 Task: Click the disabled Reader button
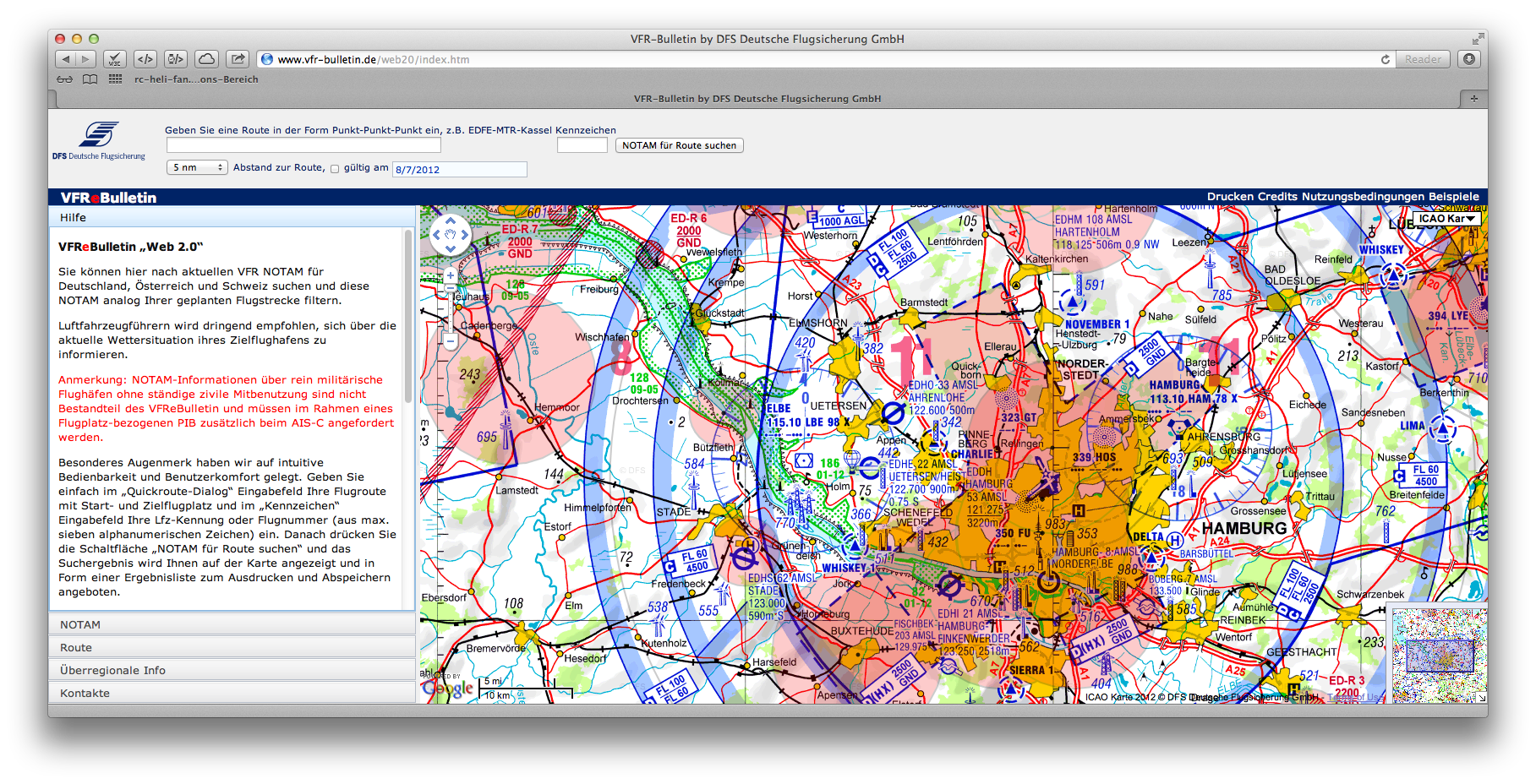coord(1423,59)
